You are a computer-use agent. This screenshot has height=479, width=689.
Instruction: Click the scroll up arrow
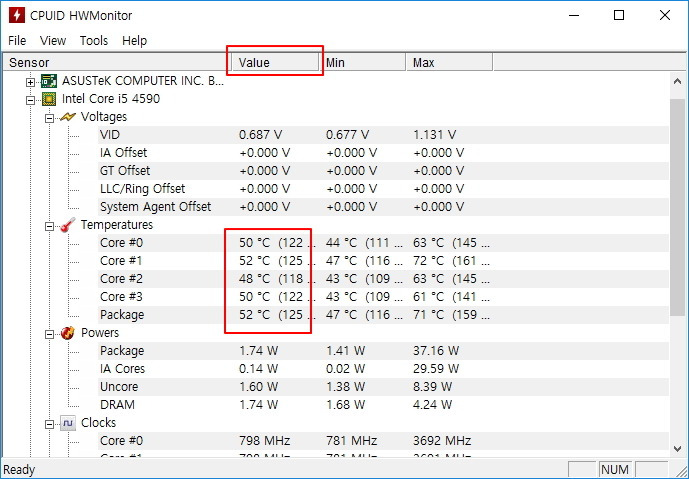[677, 82]
